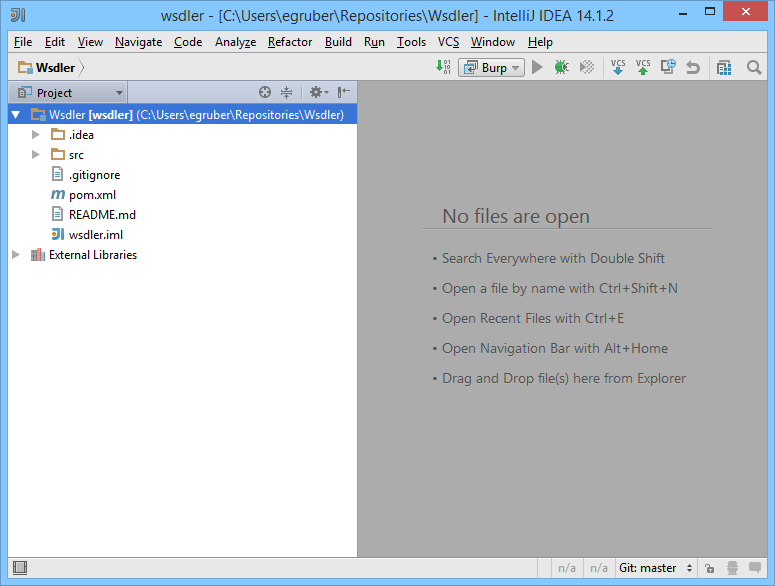
Task: Click the pom.xml Maven file icon
Action: tap(58, 195)
